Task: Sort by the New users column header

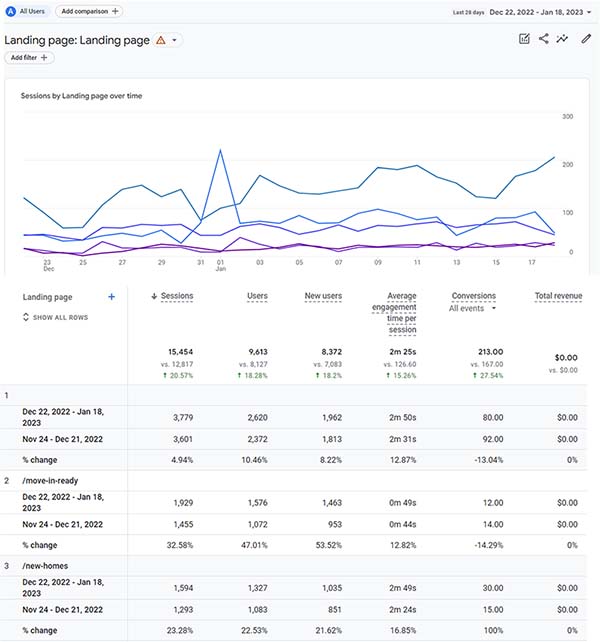Action: [x=323, y=296]
